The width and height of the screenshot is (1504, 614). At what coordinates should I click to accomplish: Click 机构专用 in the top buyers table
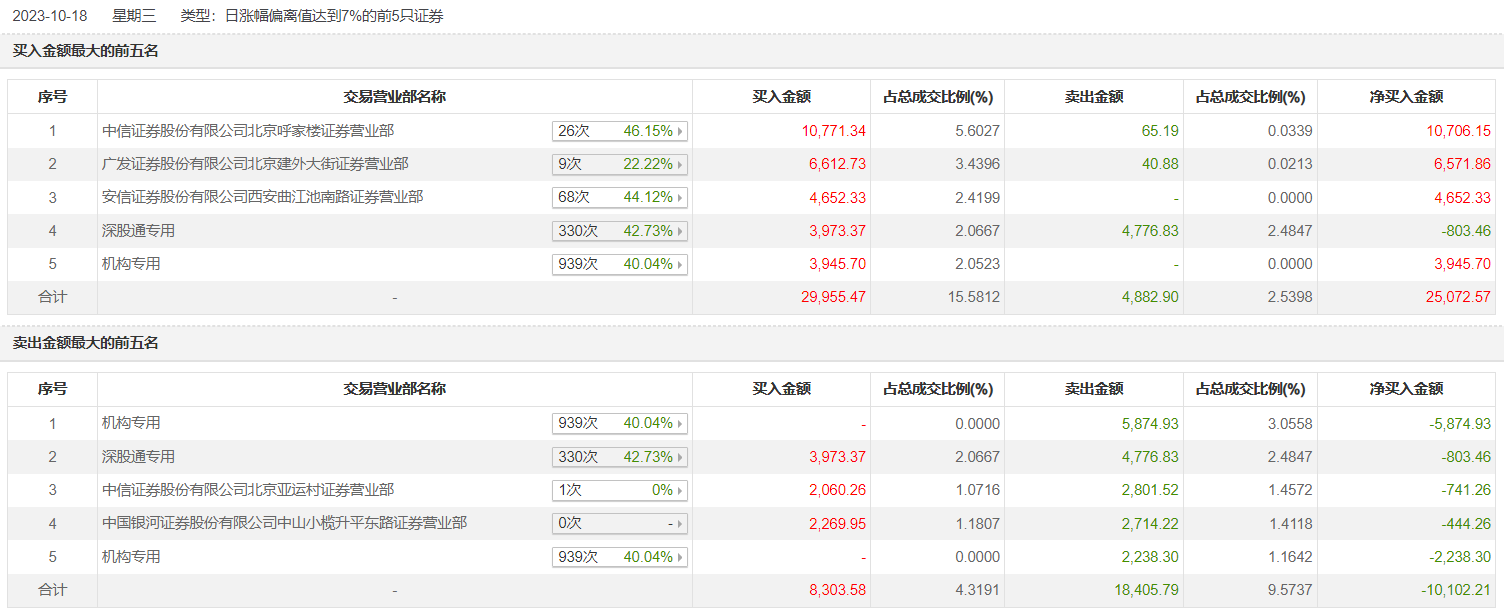131,264
